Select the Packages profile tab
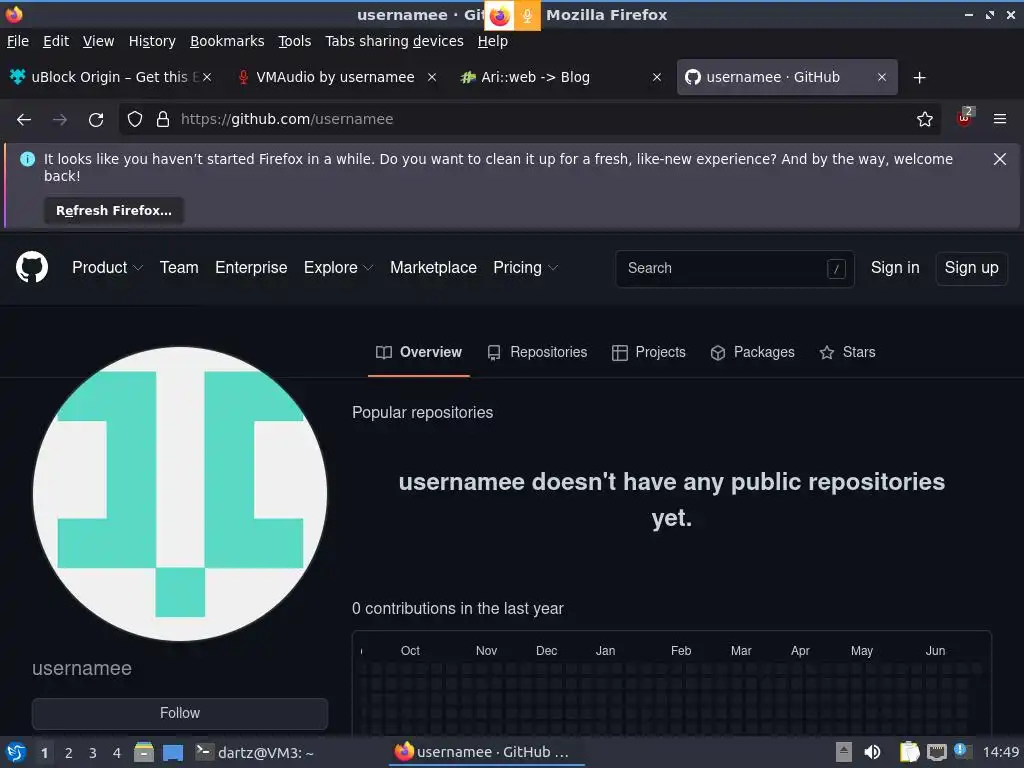This screenshot has height=768, width=1024. click(752, 353)
